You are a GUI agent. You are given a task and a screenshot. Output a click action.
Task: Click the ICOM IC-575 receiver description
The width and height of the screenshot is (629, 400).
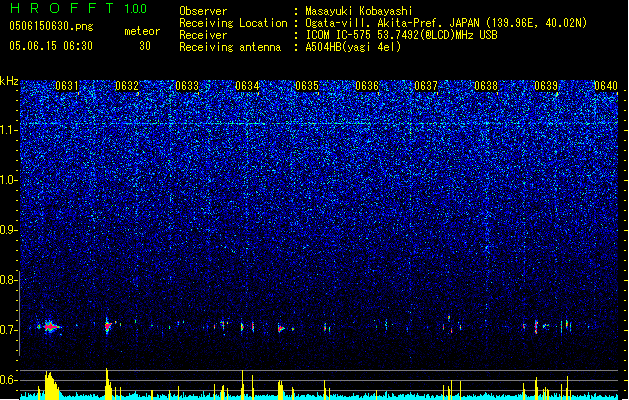401,35
